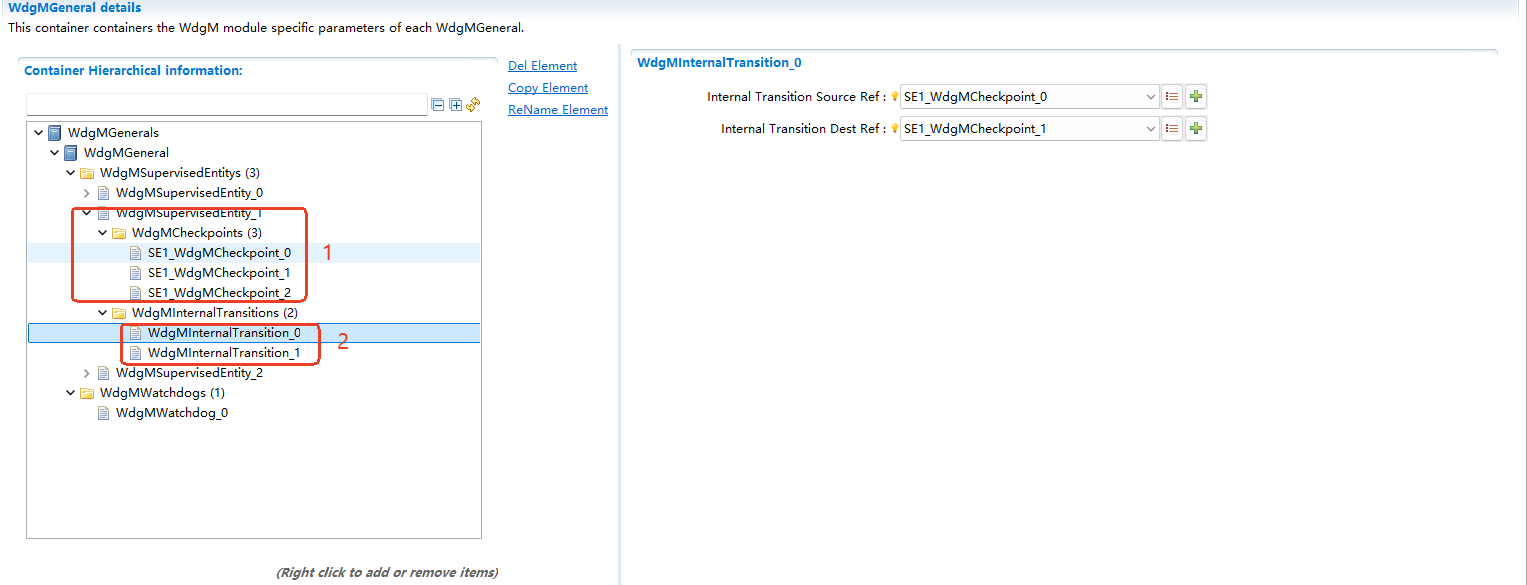Click the yellow refresh arrows icon
1527x585 pixels.
tap(473, 105)
